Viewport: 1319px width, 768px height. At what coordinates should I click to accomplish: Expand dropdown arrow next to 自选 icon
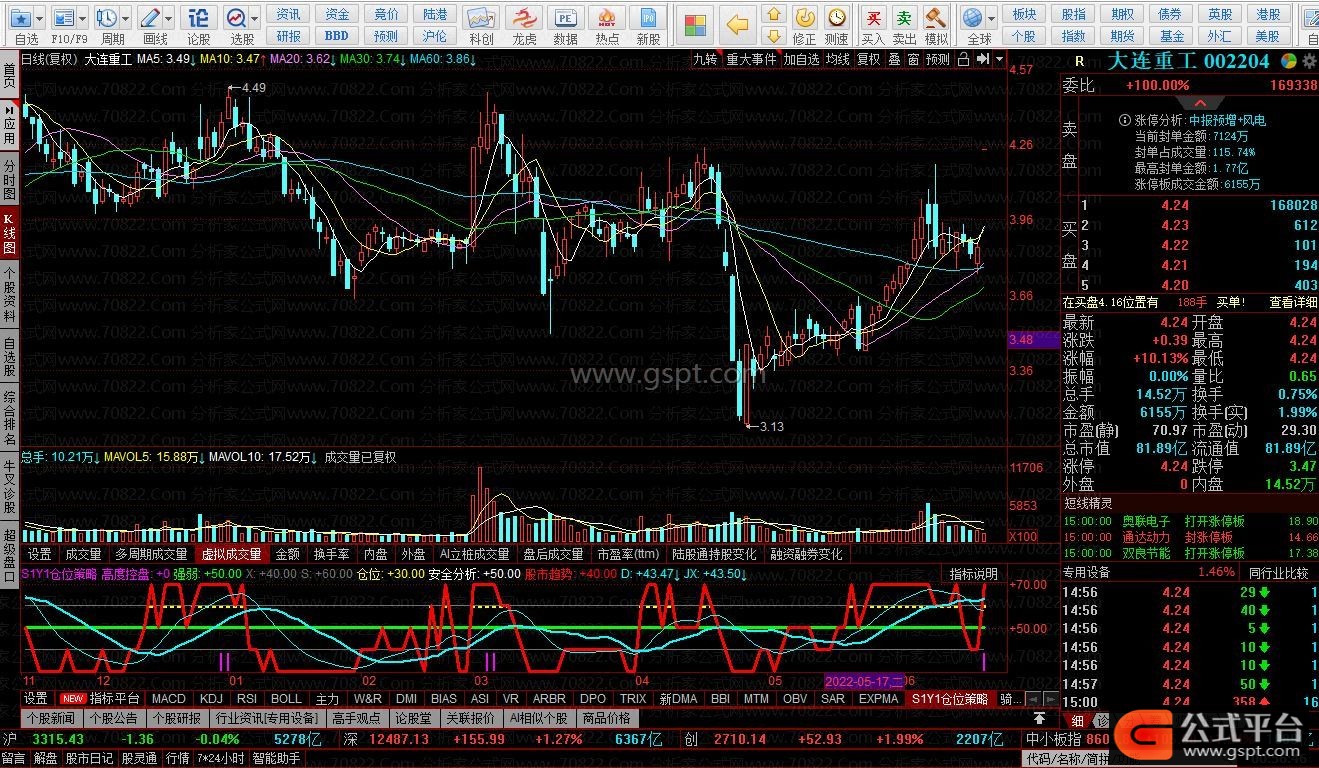tap(40, 18)
